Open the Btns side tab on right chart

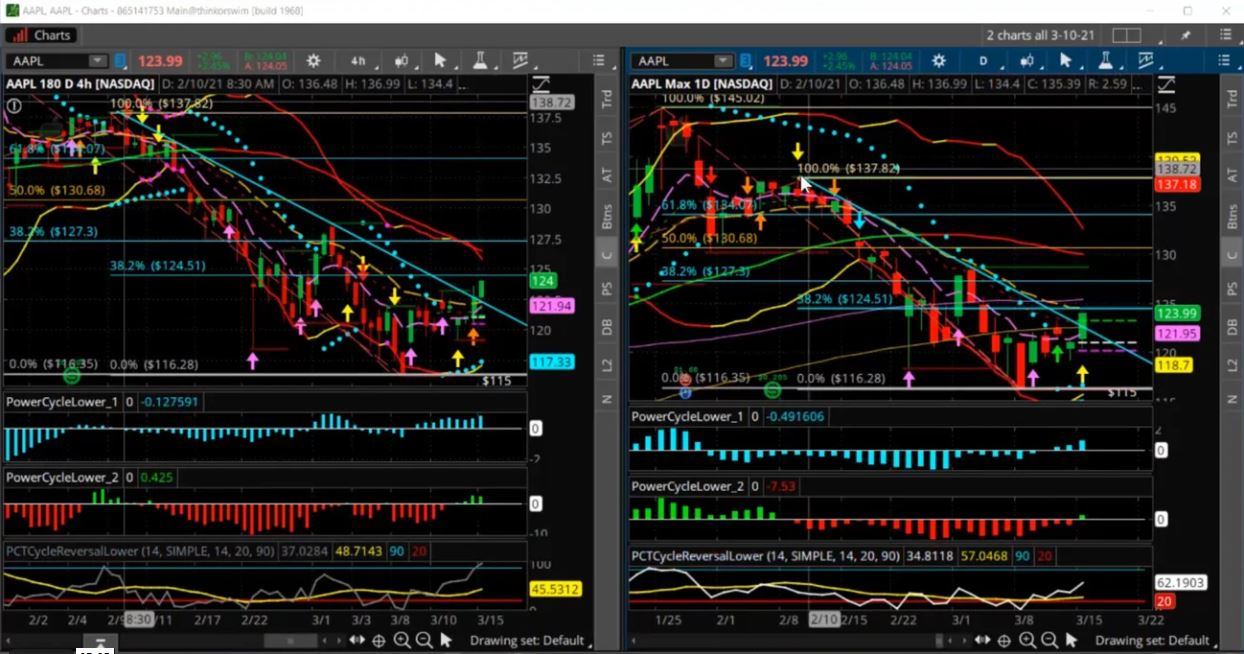1232,215
